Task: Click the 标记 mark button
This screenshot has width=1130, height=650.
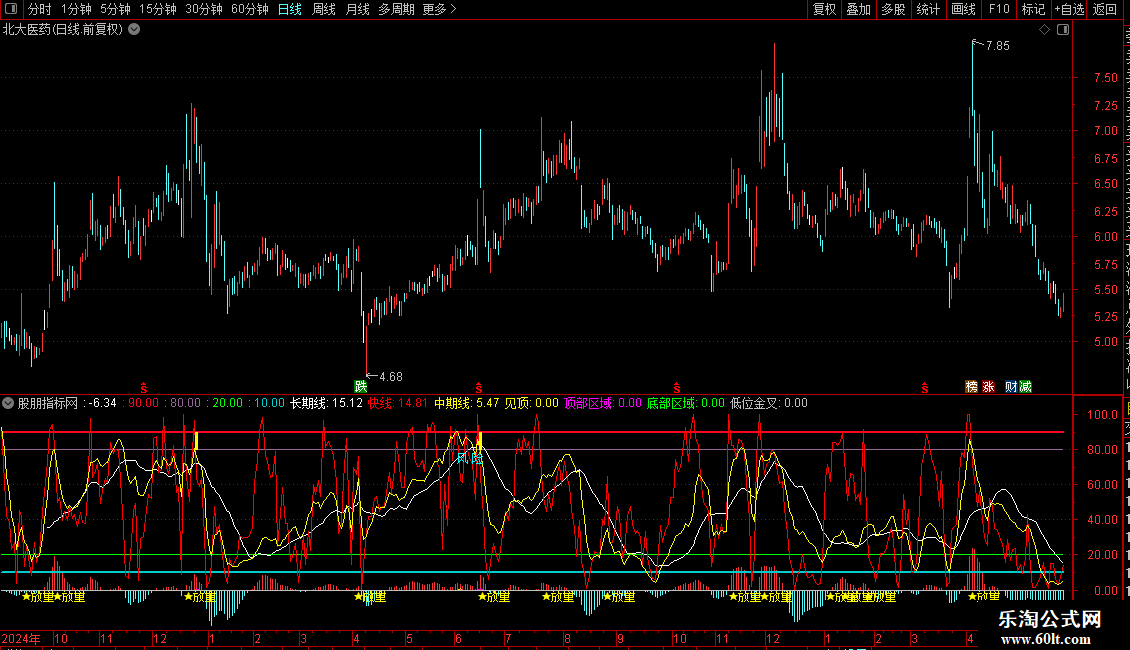Action: tap(1033, 9)
